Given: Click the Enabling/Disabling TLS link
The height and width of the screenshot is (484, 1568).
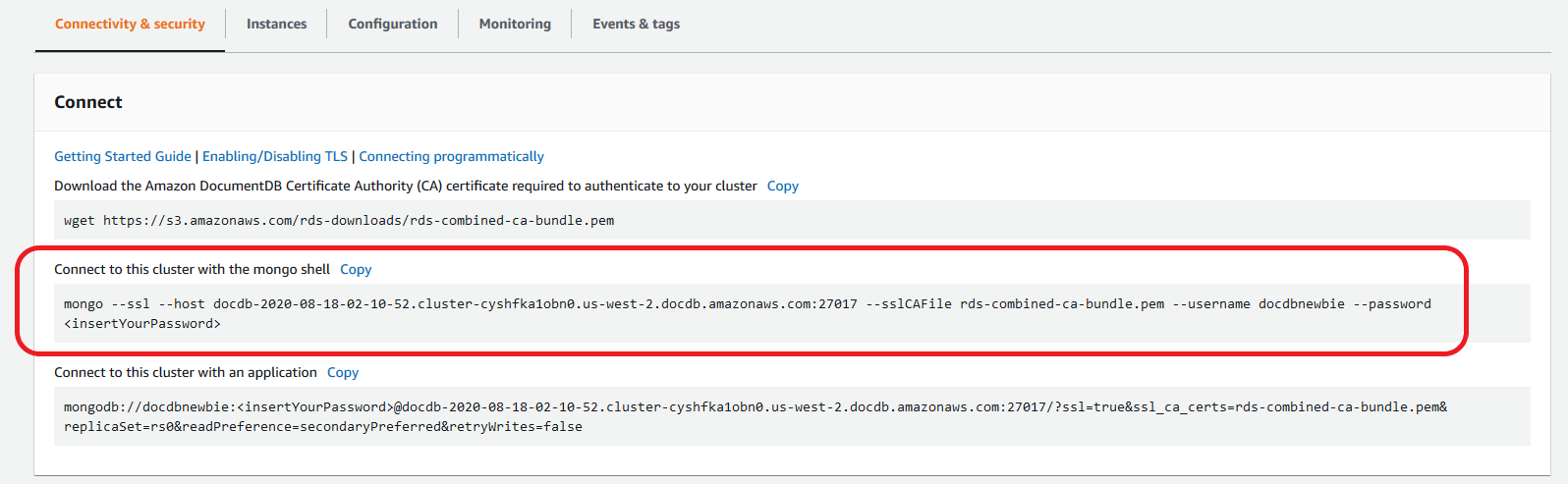Looking at the screenshot, I should [275, 156].
